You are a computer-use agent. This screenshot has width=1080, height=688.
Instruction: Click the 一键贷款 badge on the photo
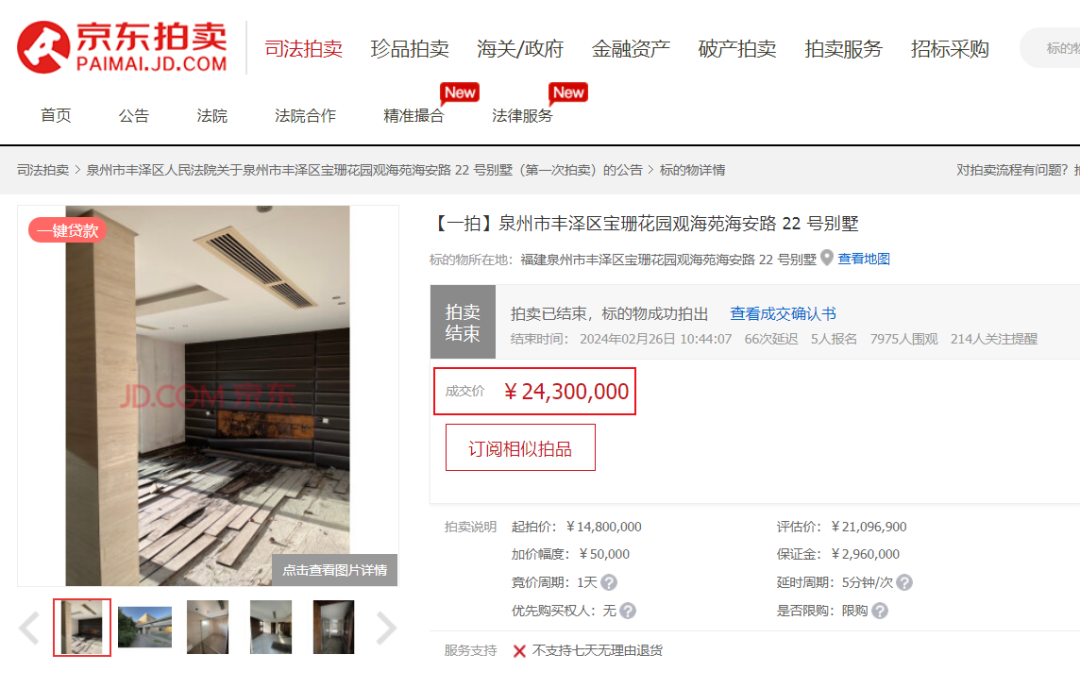click(67, 230)
